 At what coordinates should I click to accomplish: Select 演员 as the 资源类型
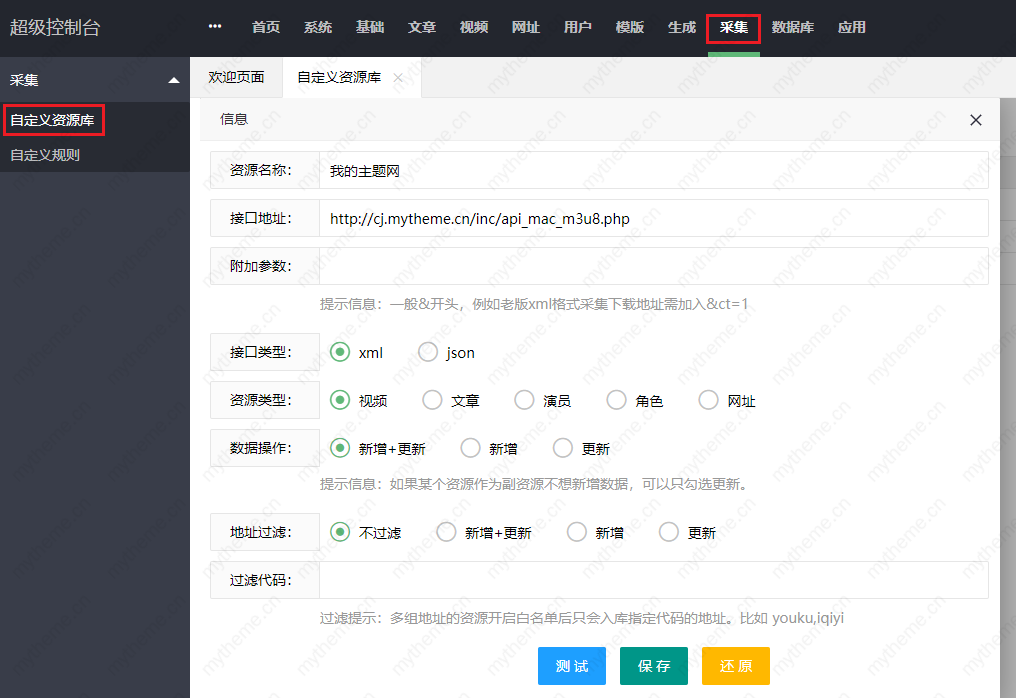524,399
